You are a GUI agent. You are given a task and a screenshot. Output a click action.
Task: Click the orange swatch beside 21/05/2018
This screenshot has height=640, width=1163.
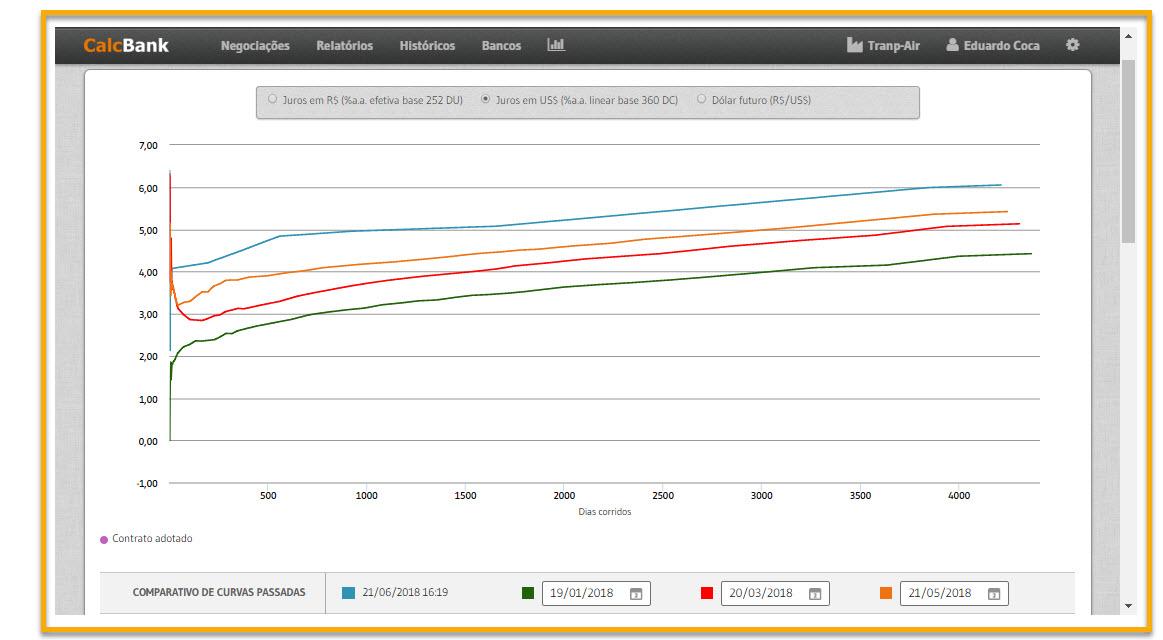point(886,593)
